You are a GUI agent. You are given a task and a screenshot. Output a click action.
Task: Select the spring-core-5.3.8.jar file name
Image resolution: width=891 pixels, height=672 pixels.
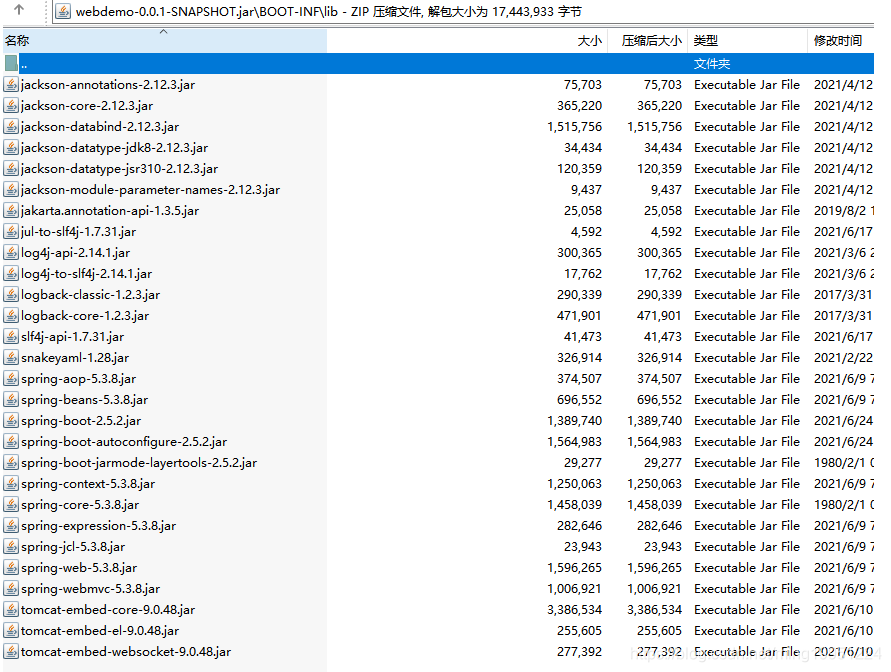point(80,505)
